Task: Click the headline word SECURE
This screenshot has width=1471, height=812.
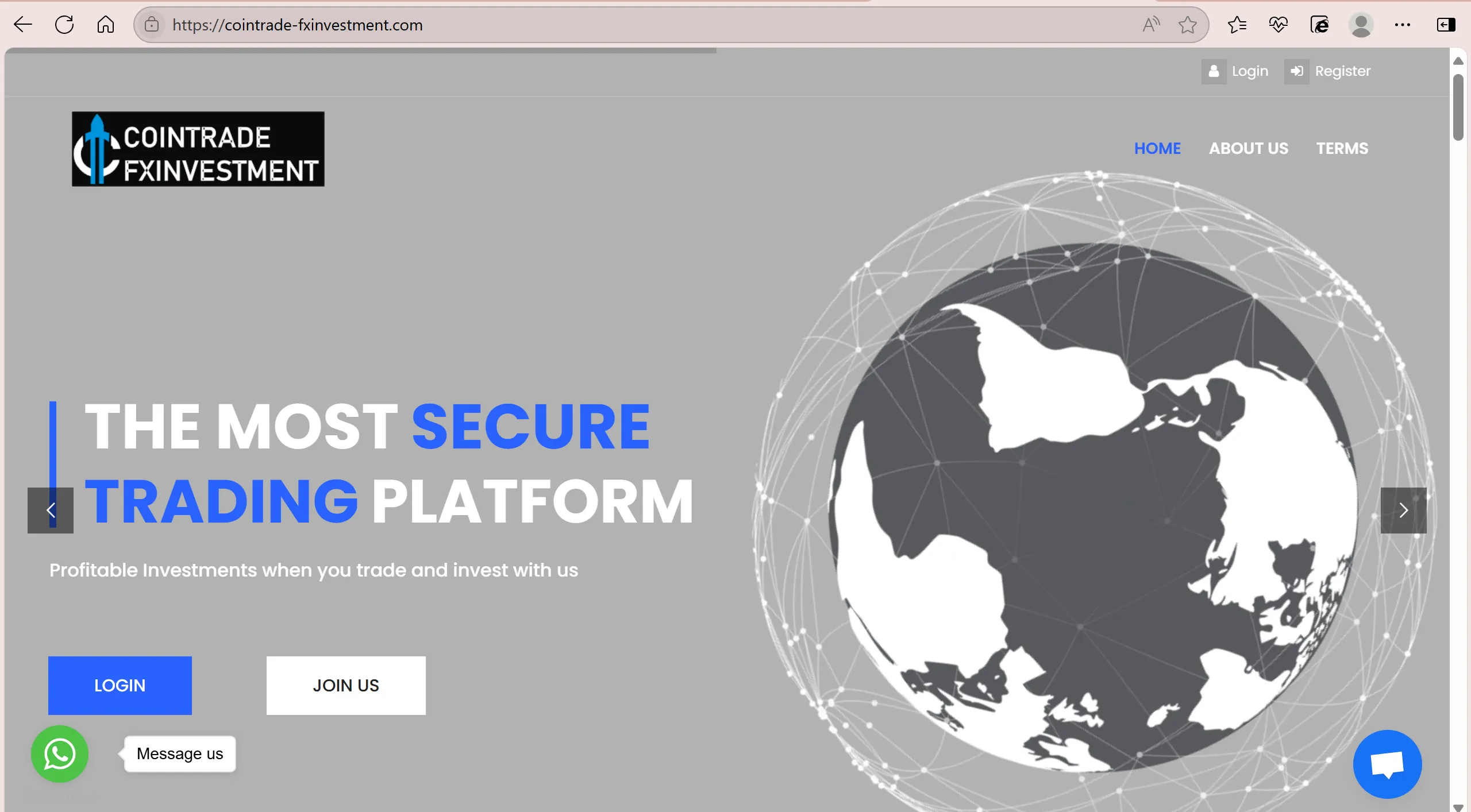Action: (531, 427)
